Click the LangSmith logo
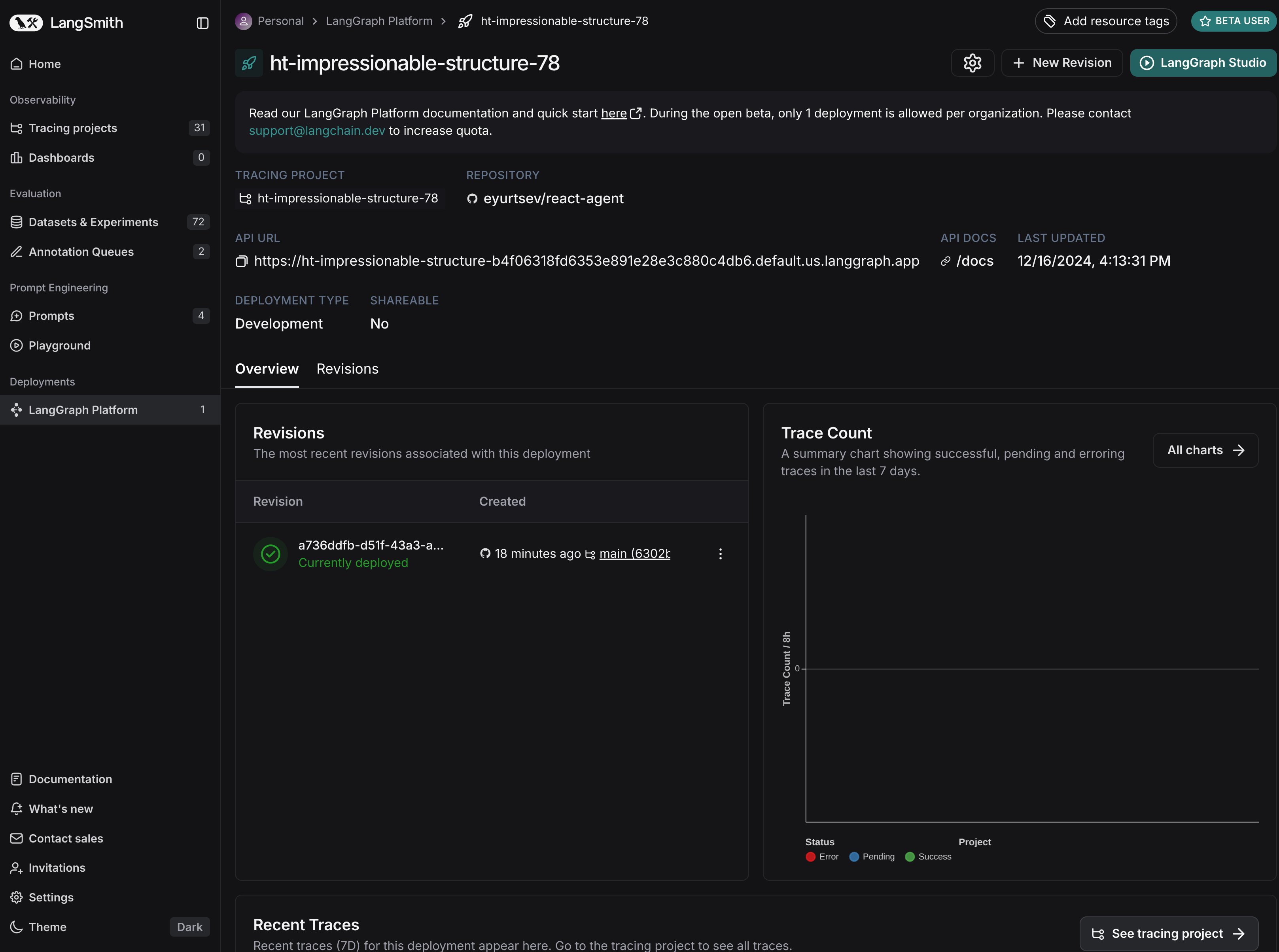The height and width of the screenshot is (952, 1279). 66,23
